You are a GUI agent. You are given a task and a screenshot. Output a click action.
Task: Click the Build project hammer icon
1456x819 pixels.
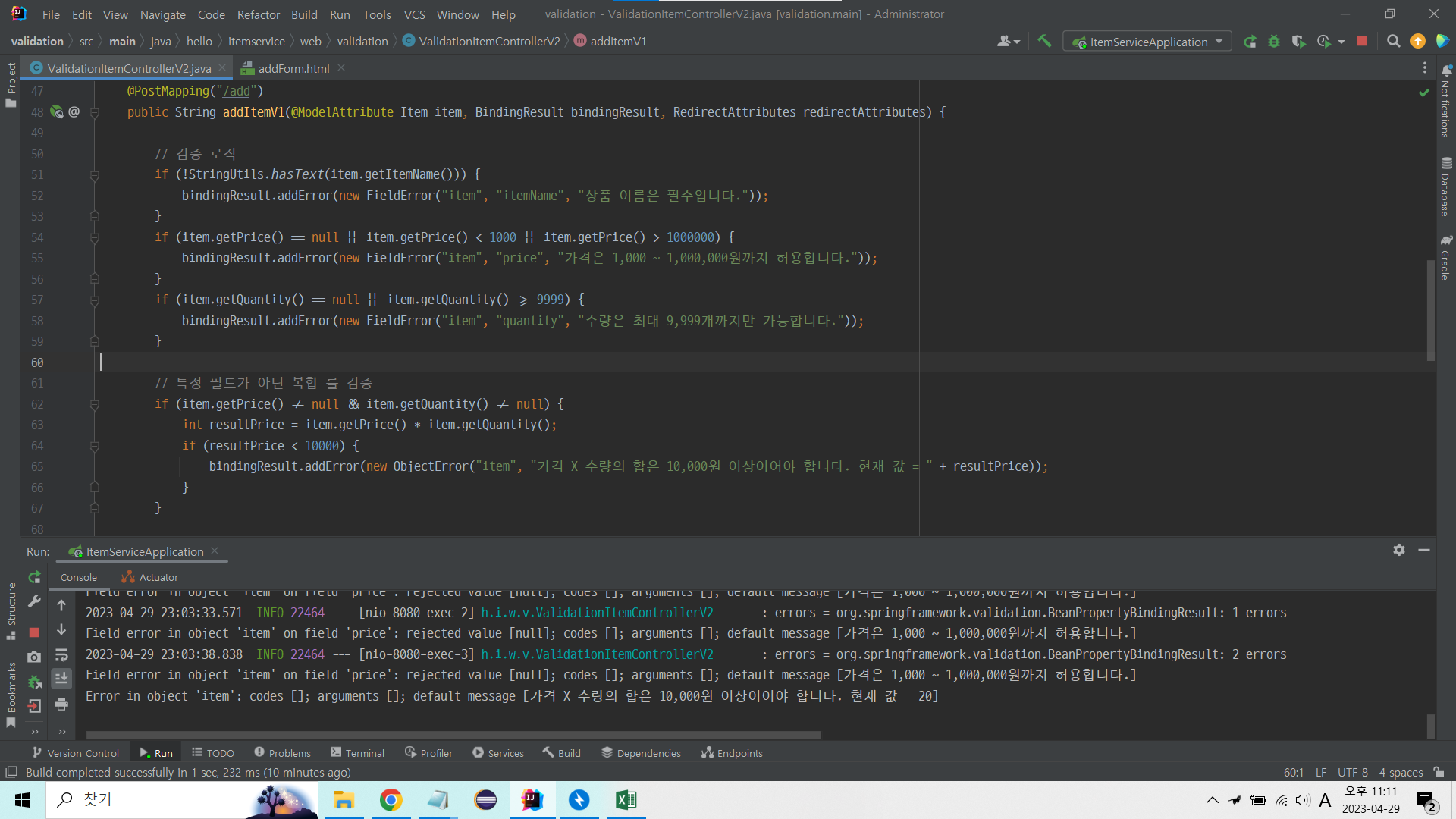pos(1044,42)
